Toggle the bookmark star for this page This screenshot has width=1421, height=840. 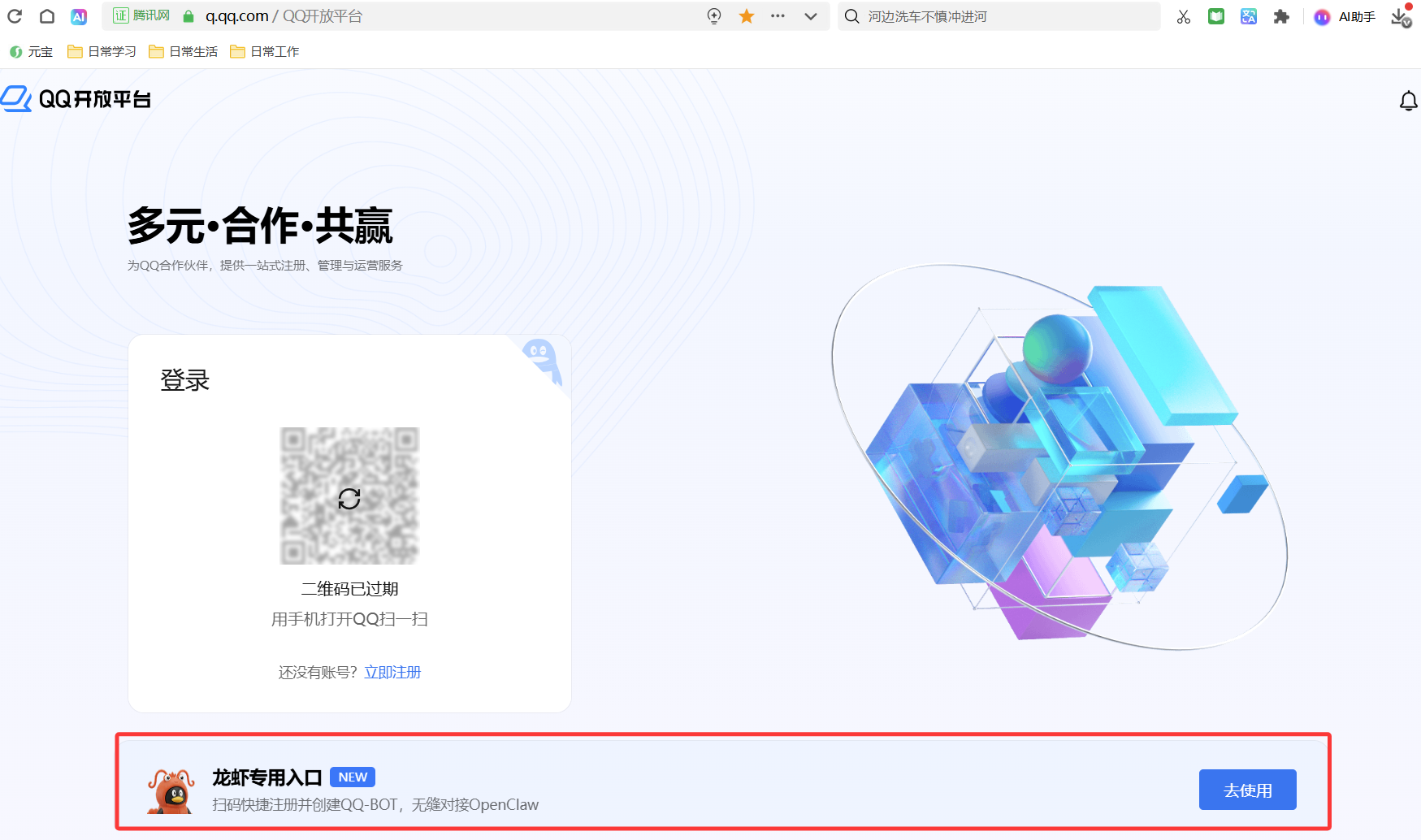click(745, 16)
